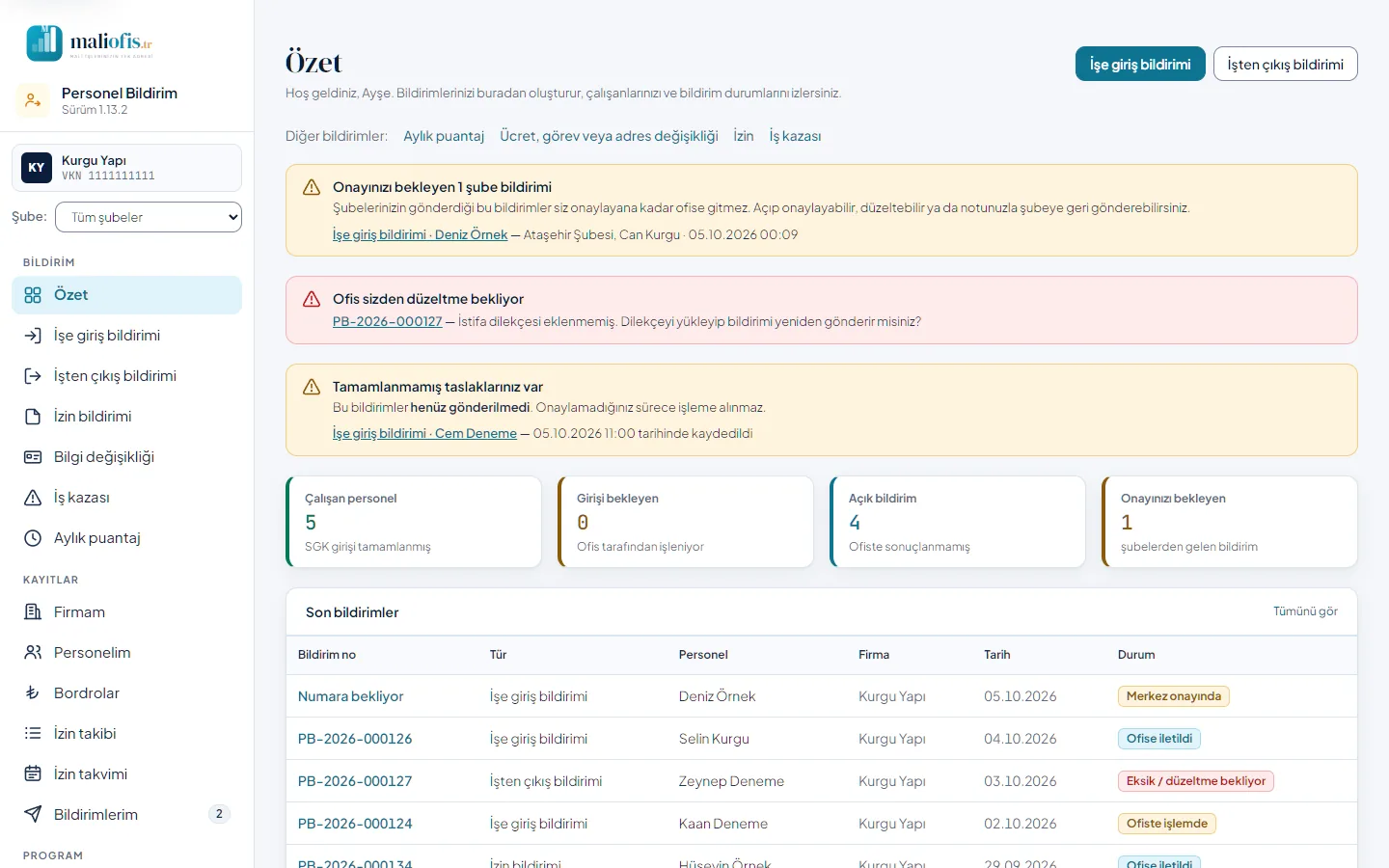The height and width of the screenshot is (868, 1389).
Task: Click the İşten çıkış bildirimi sidebar icon
Action: [x=33, y=376]
